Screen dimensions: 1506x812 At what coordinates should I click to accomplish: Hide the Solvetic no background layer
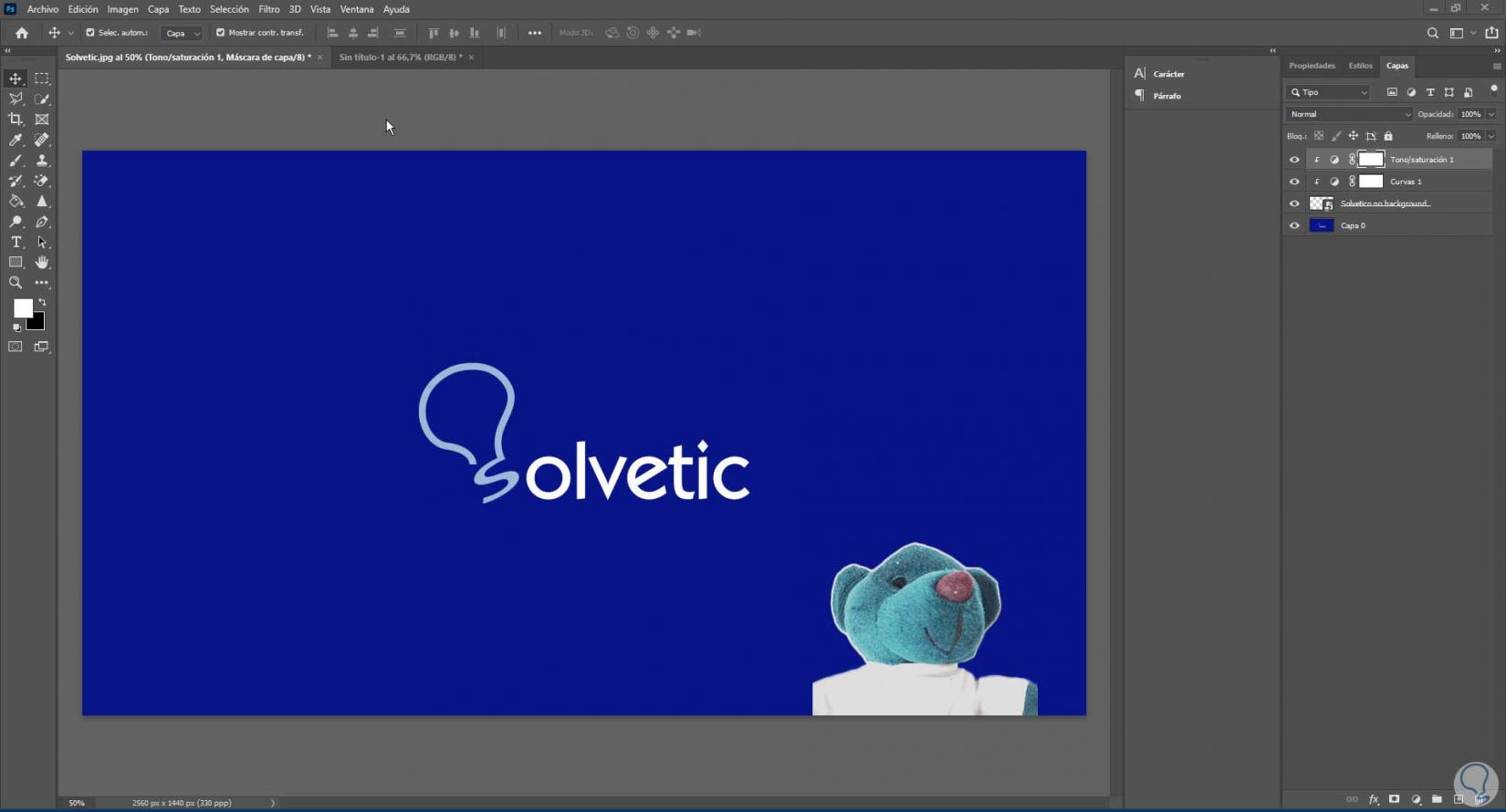[x=1294, y=203]
